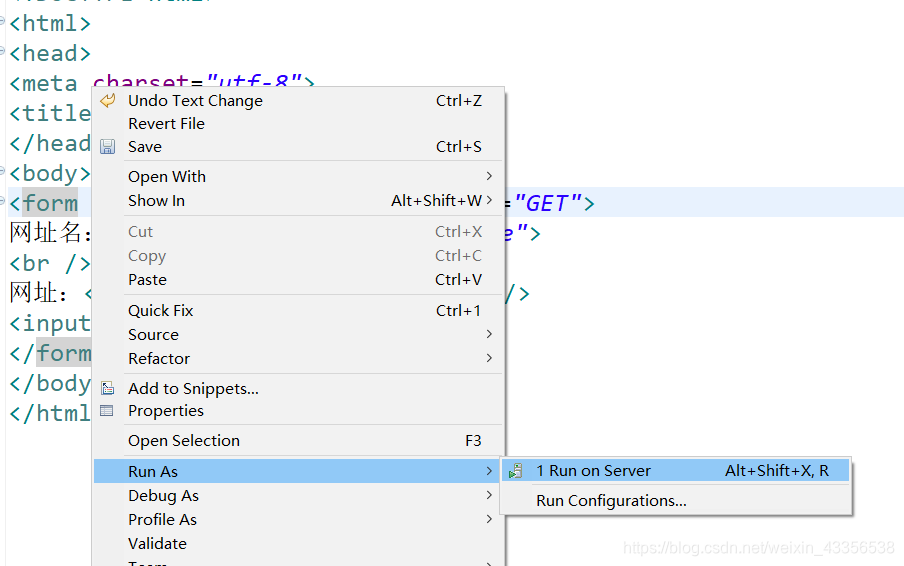Click the Save floppy disk icon
Viewport: 904px width, 566px height.
coord(107,146)
